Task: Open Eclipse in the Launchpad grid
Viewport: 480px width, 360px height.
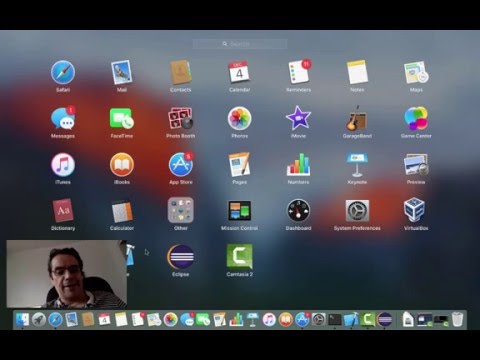Action: tap(180, 257)
